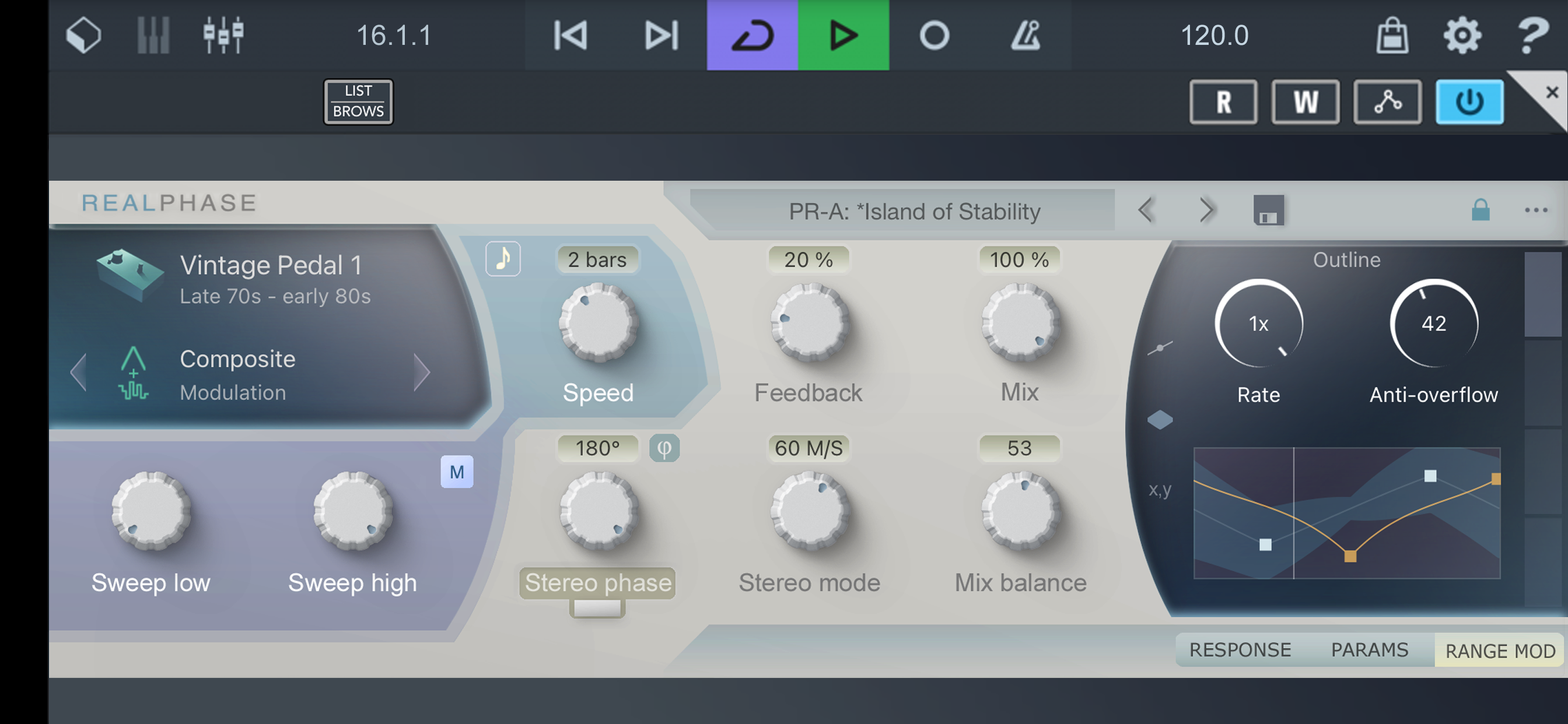1568x724 pixels.
Task: Select the diamond shape icon
Action: coord(1160,419)
